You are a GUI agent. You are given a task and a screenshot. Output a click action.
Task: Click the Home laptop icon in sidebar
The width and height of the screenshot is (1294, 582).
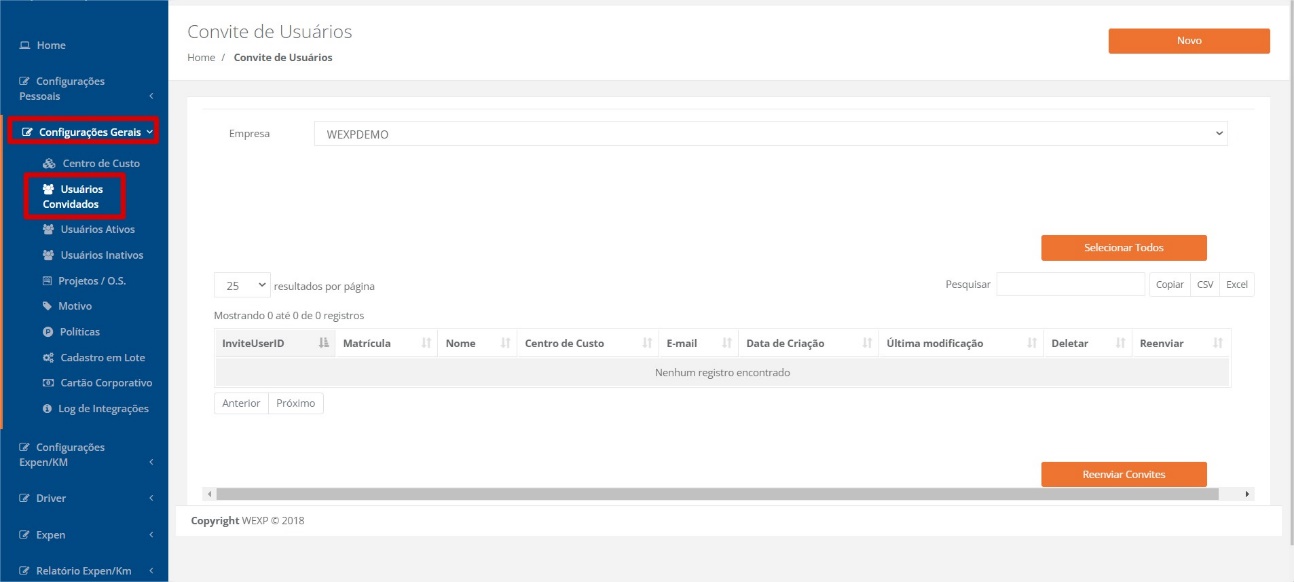click(25, 46)
